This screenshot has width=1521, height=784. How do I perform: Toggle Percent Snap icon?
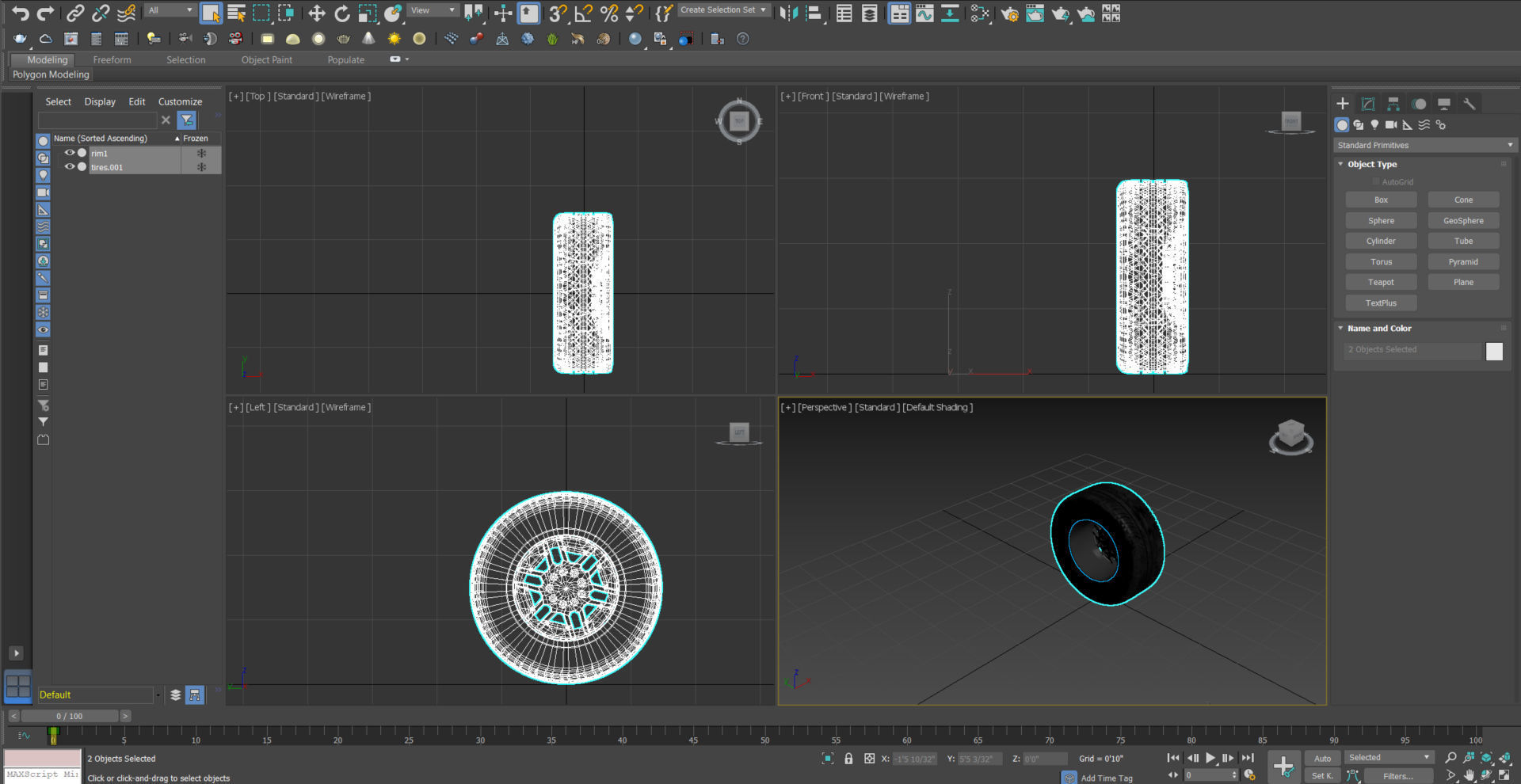coord(608,13)
